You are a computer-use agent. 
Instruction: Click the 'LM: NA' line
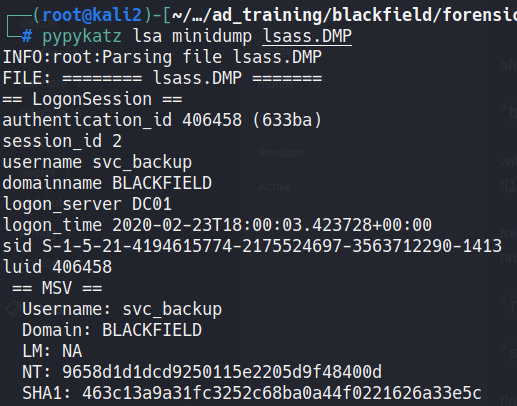[52, 351]
